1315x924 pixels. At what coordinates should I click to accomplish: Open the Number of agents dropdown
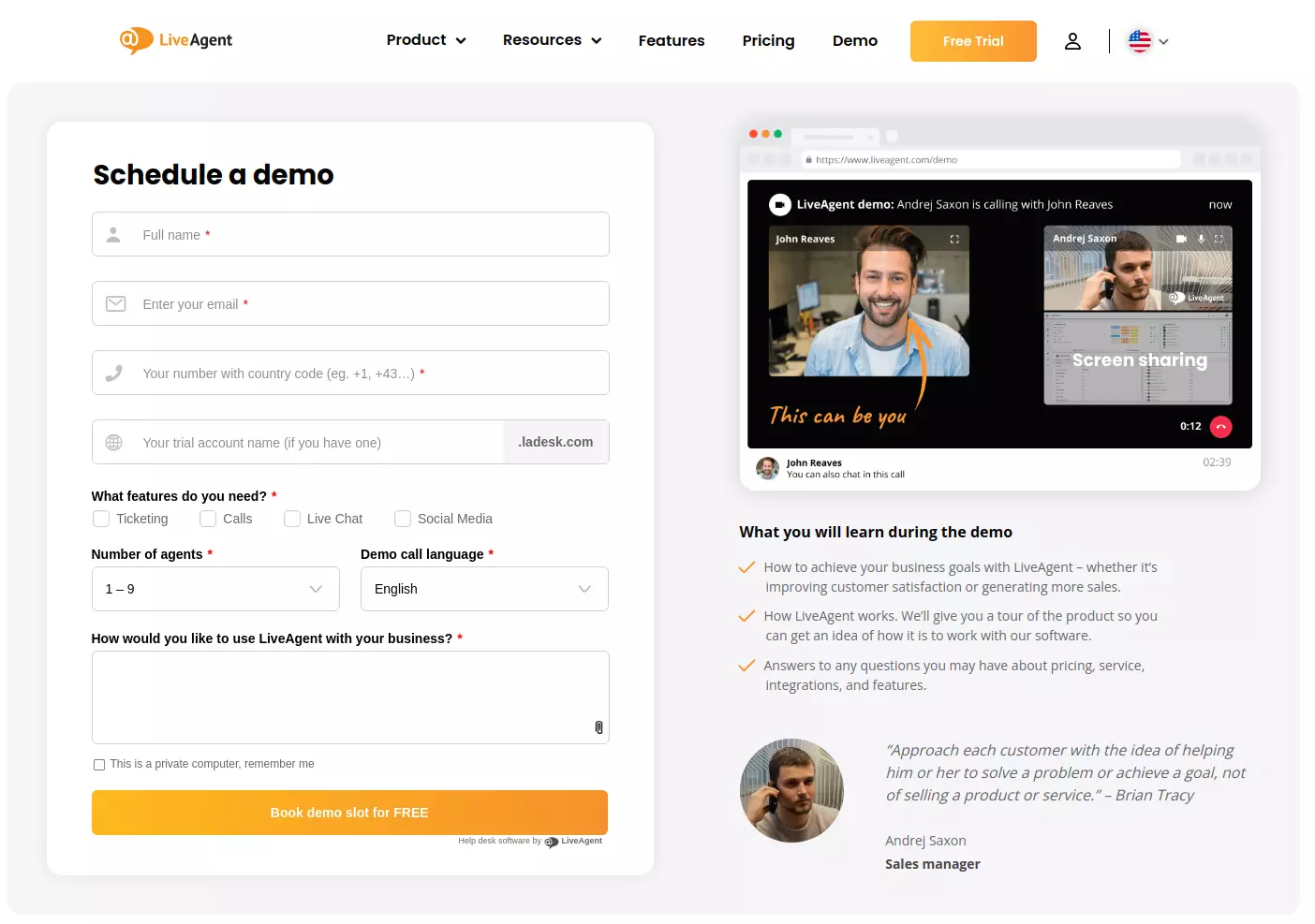click(x=215, y=589)
